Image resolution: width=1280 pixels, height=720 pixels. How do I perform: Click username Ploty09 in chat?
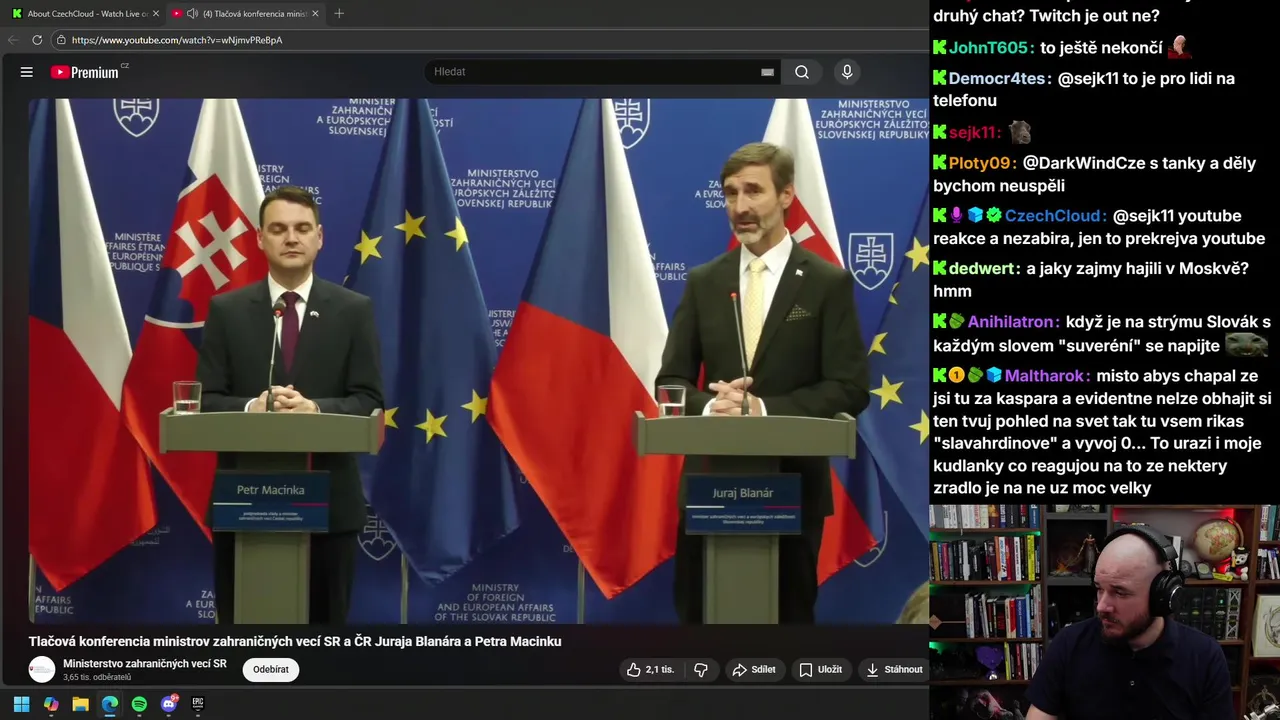[981, 163]
